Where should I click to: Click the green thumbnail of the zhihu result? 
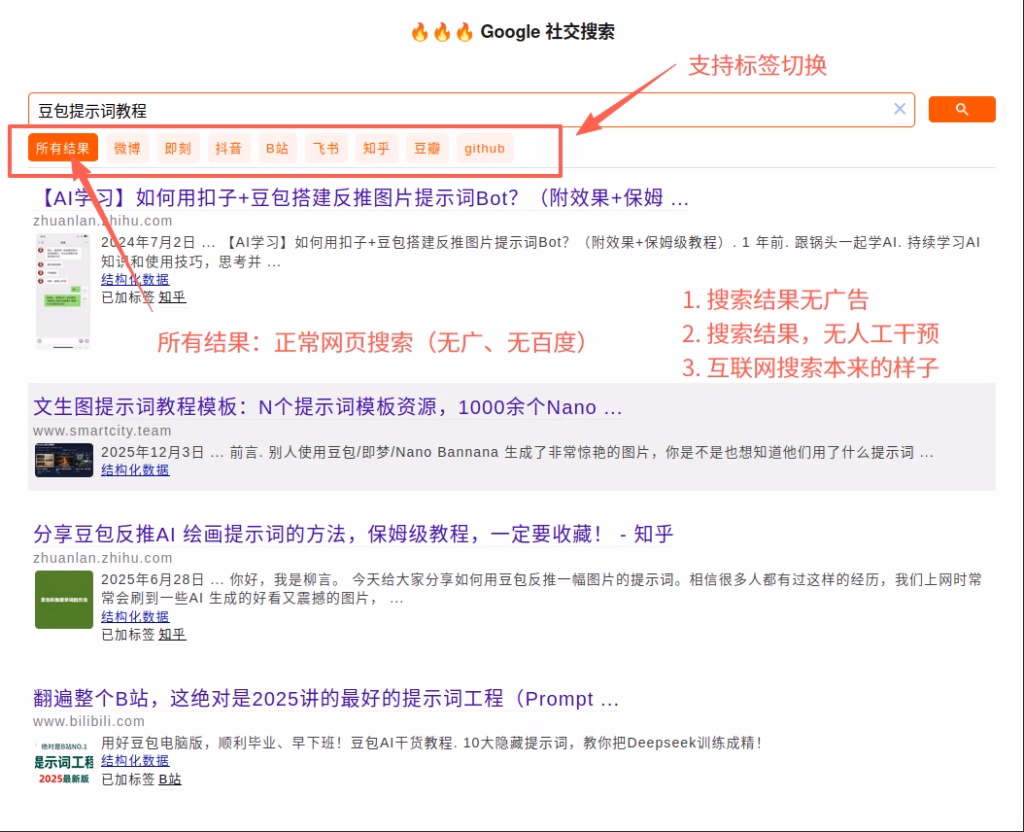63,599
